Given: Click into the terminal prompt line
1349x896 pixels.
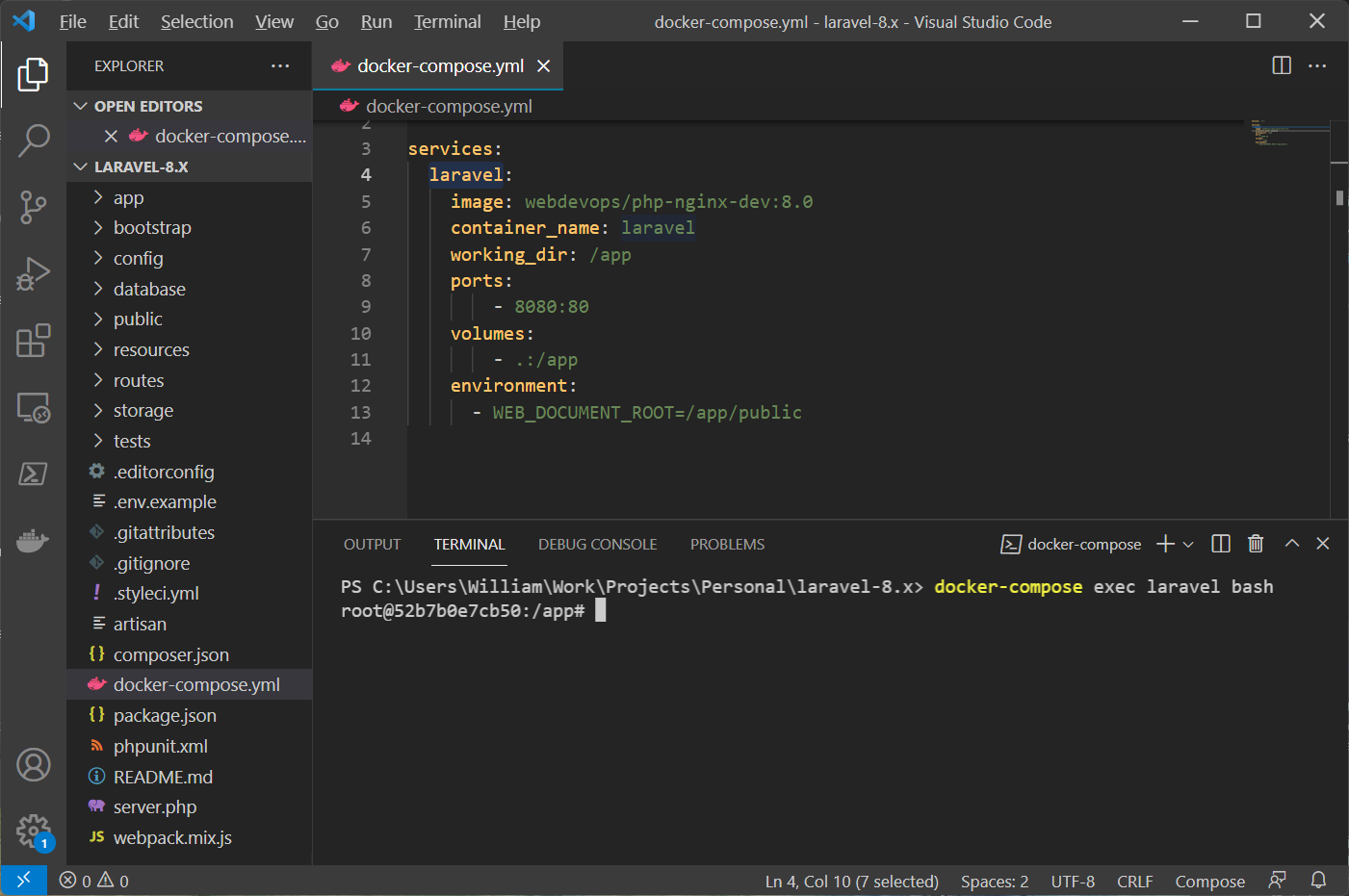Looking at the screenshot, I should click(472, 610).
